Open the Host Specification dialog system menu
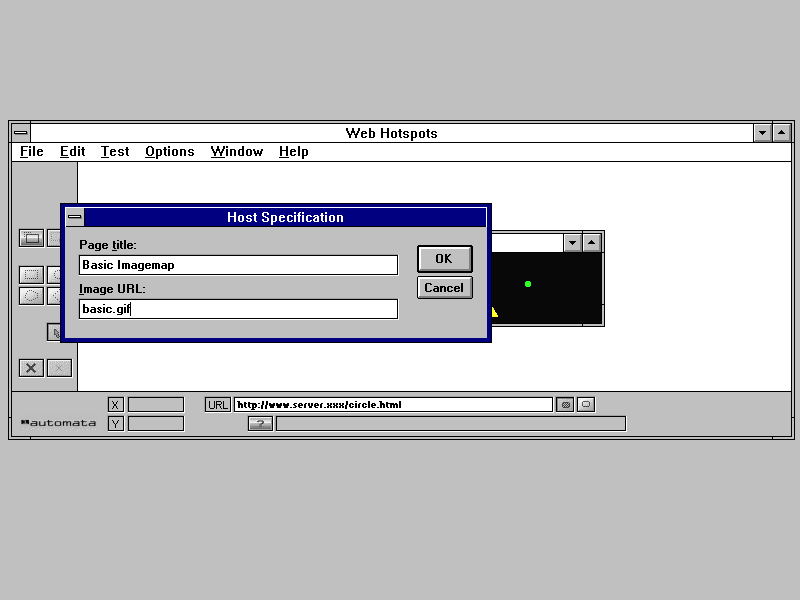This screenshot has width=800, height=600. coord(75,218)
